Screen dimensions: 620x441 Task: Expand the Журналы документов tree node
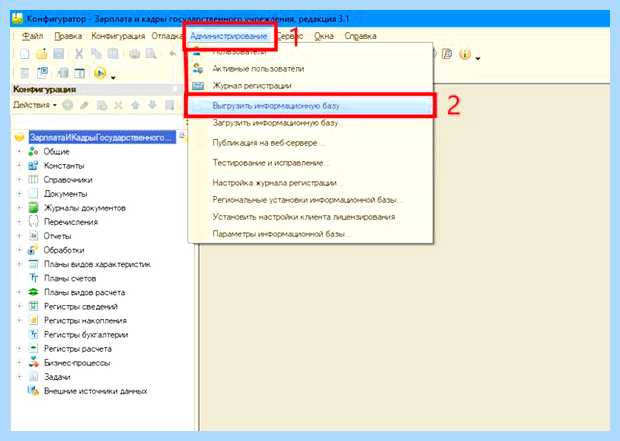(19, 208)
